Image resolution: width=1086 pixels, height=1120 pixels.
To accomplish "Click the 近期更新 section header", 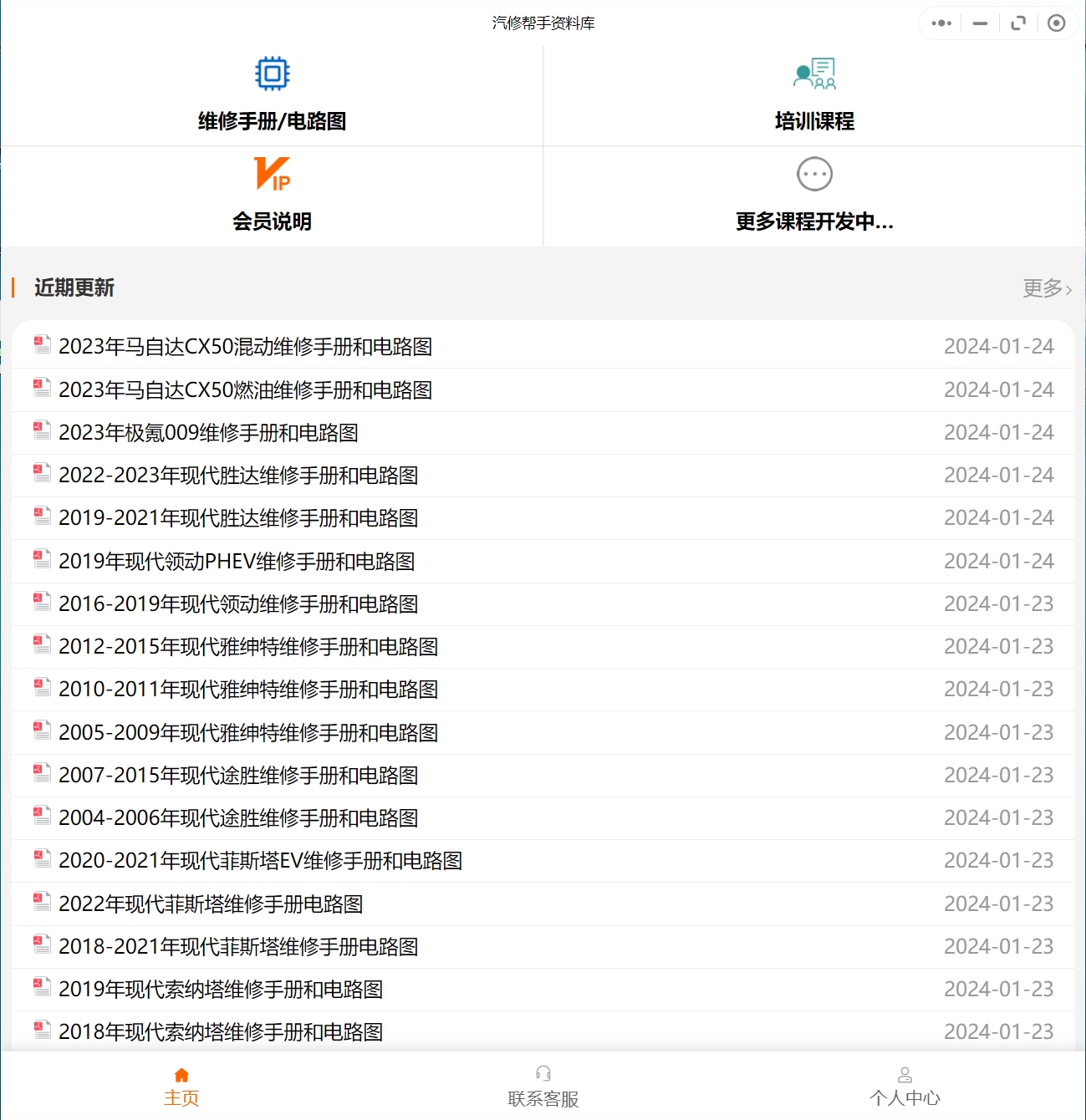I will point(74,288).
